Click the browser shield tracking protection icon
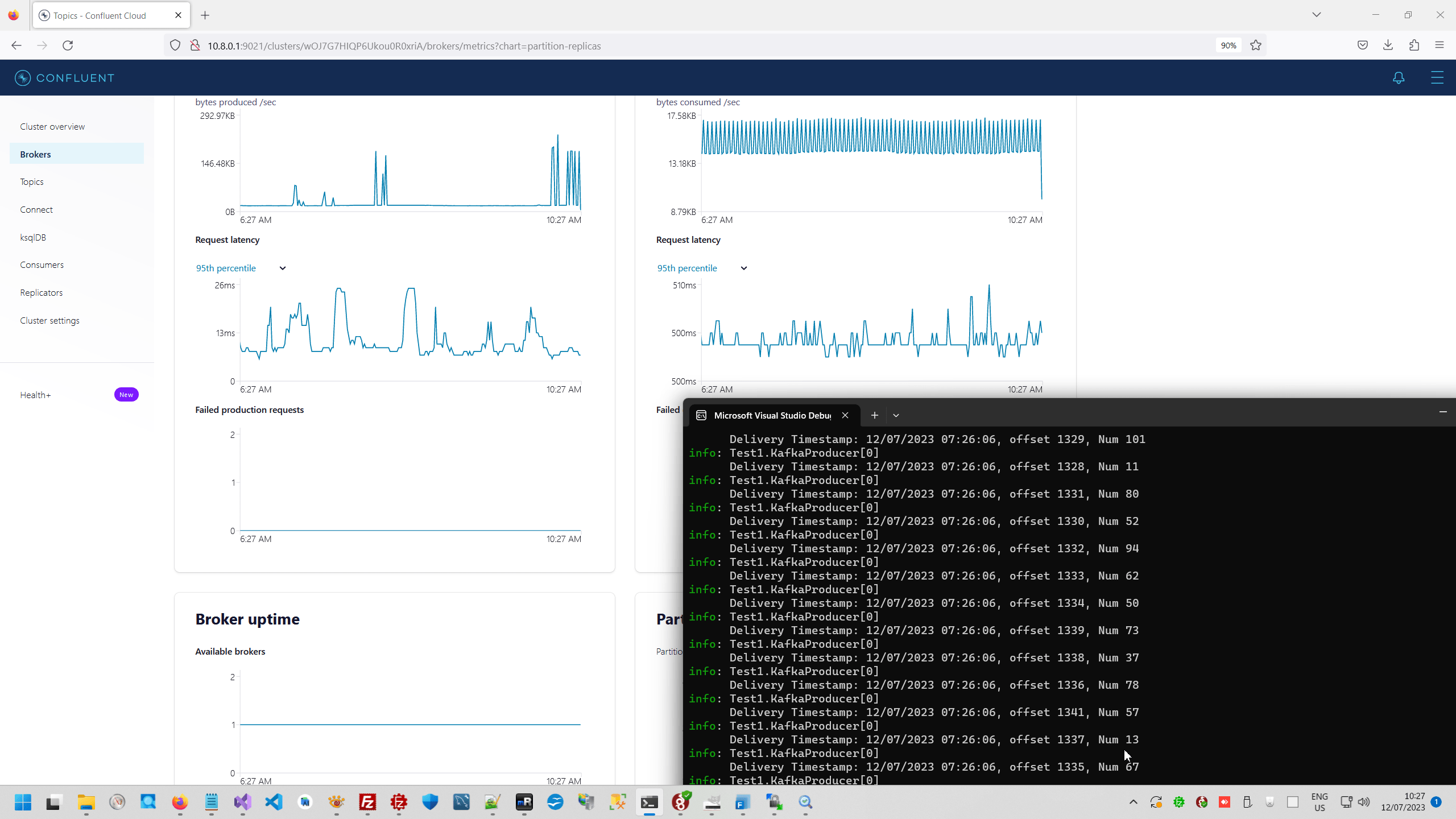The width and height of the screenshot is (1456, 819). click(175, 45)
